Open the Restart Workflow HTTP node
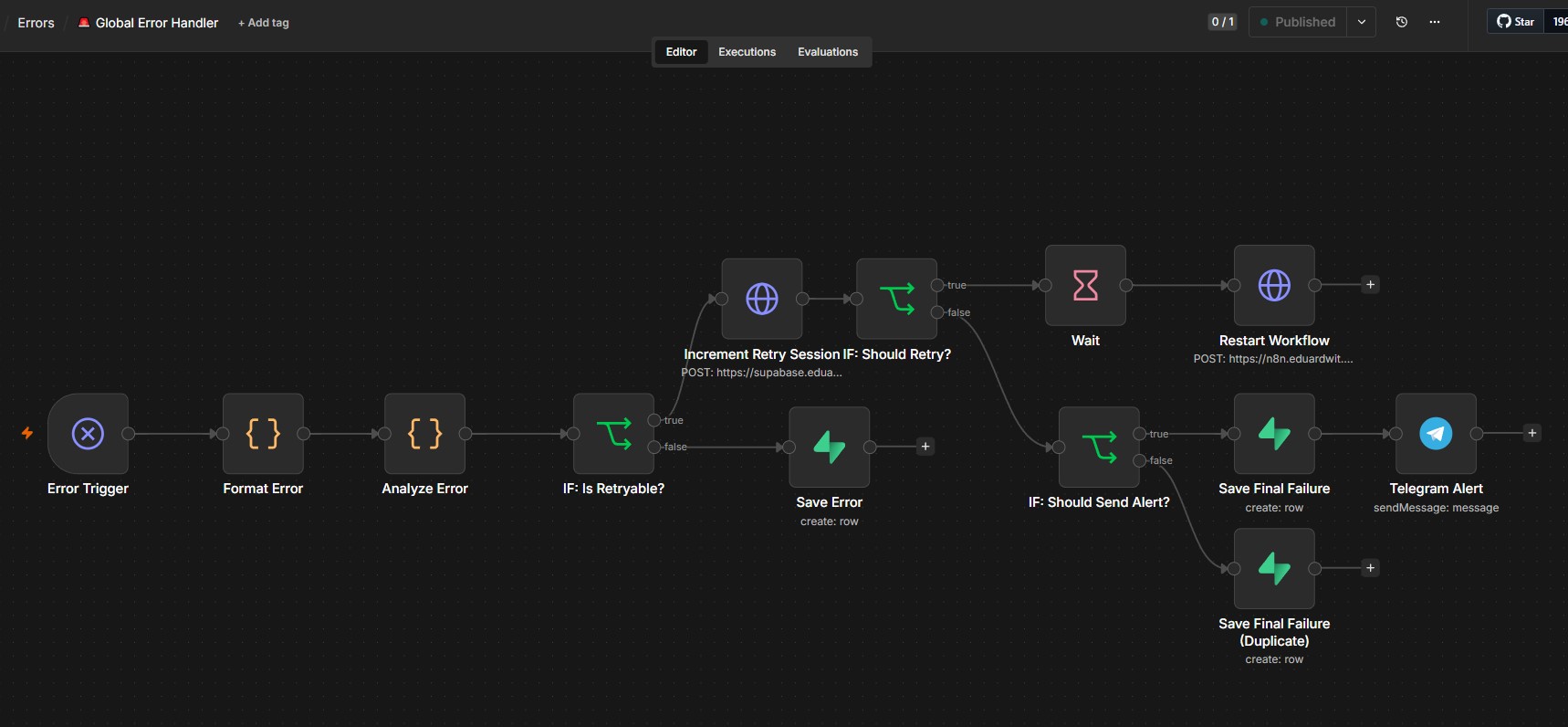The height and width of the screenshot is (727, 1568). pos(1275,285)
